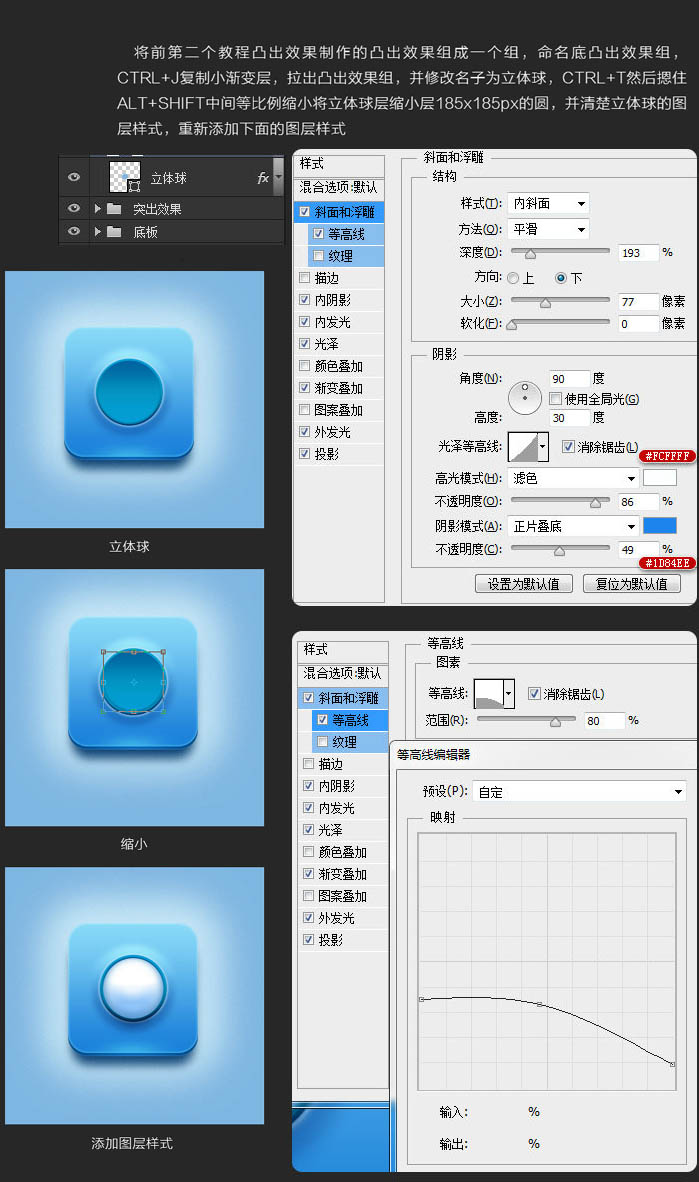The width and height of the screenshot is (699, 1182).
Task: Click the 大小 slider handle
Action: 545,302
